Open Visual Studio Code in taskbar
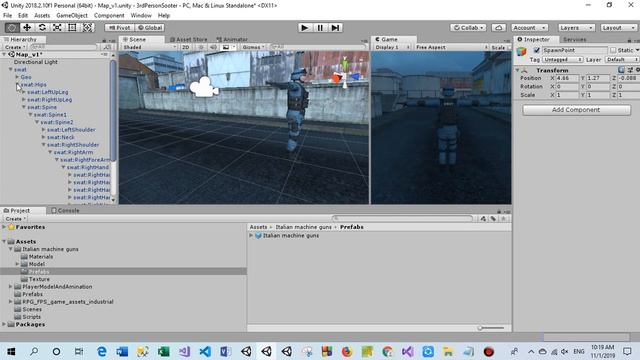Screen dimensions: 640x360 tap(205, 351)
